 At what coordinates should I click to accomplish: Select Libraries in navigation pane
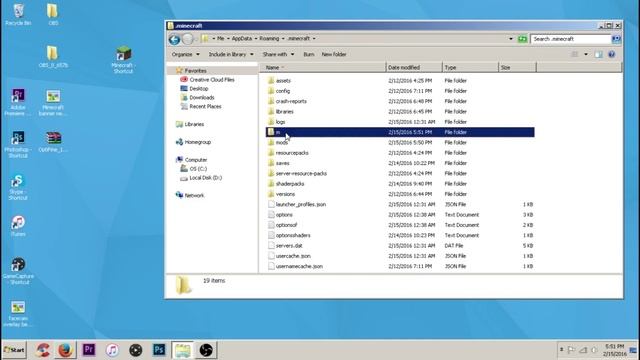coord(194,124)
